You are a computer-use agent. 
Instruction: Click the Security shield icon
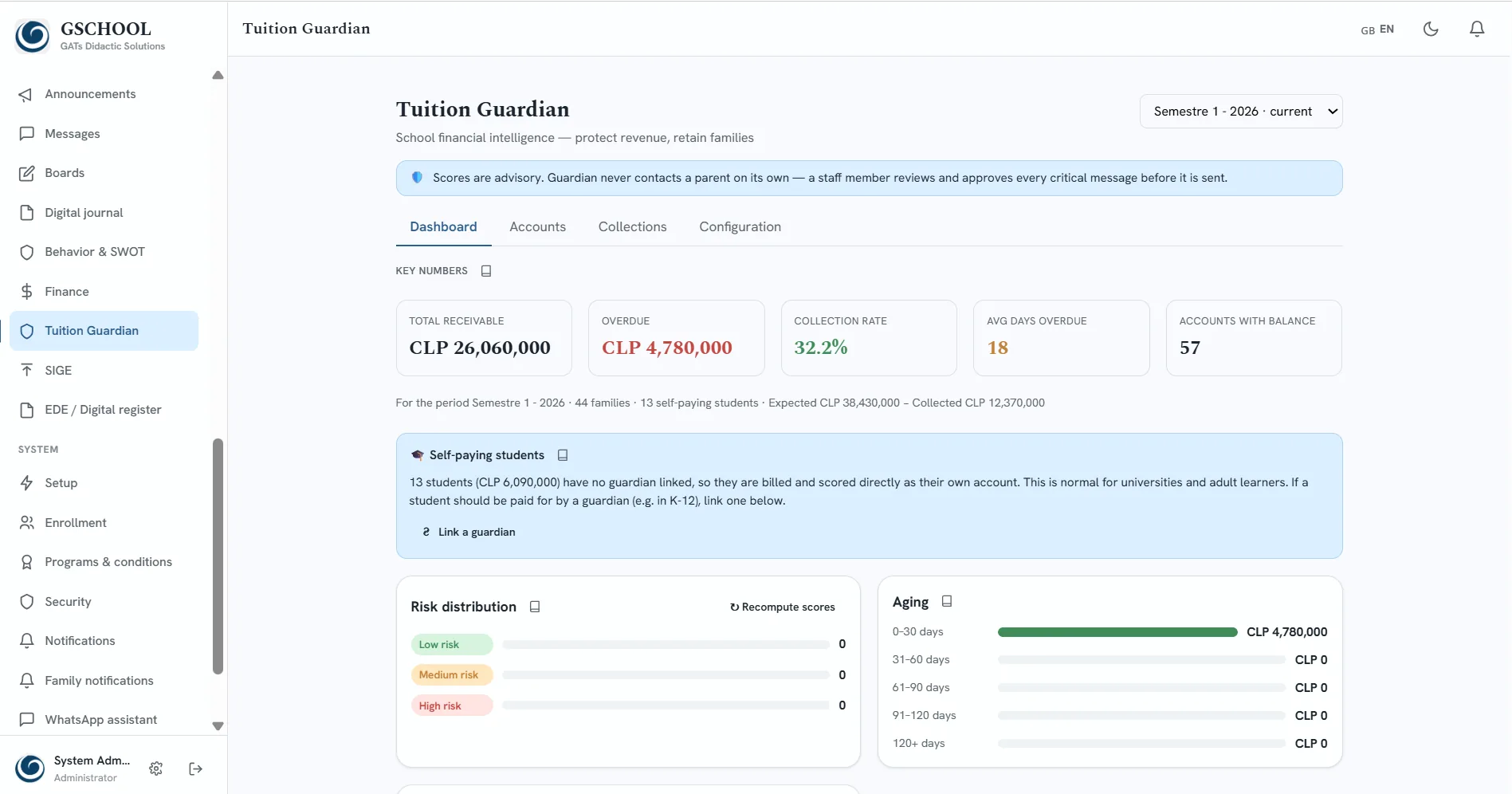pyautogui.click(x=26, y=602)
